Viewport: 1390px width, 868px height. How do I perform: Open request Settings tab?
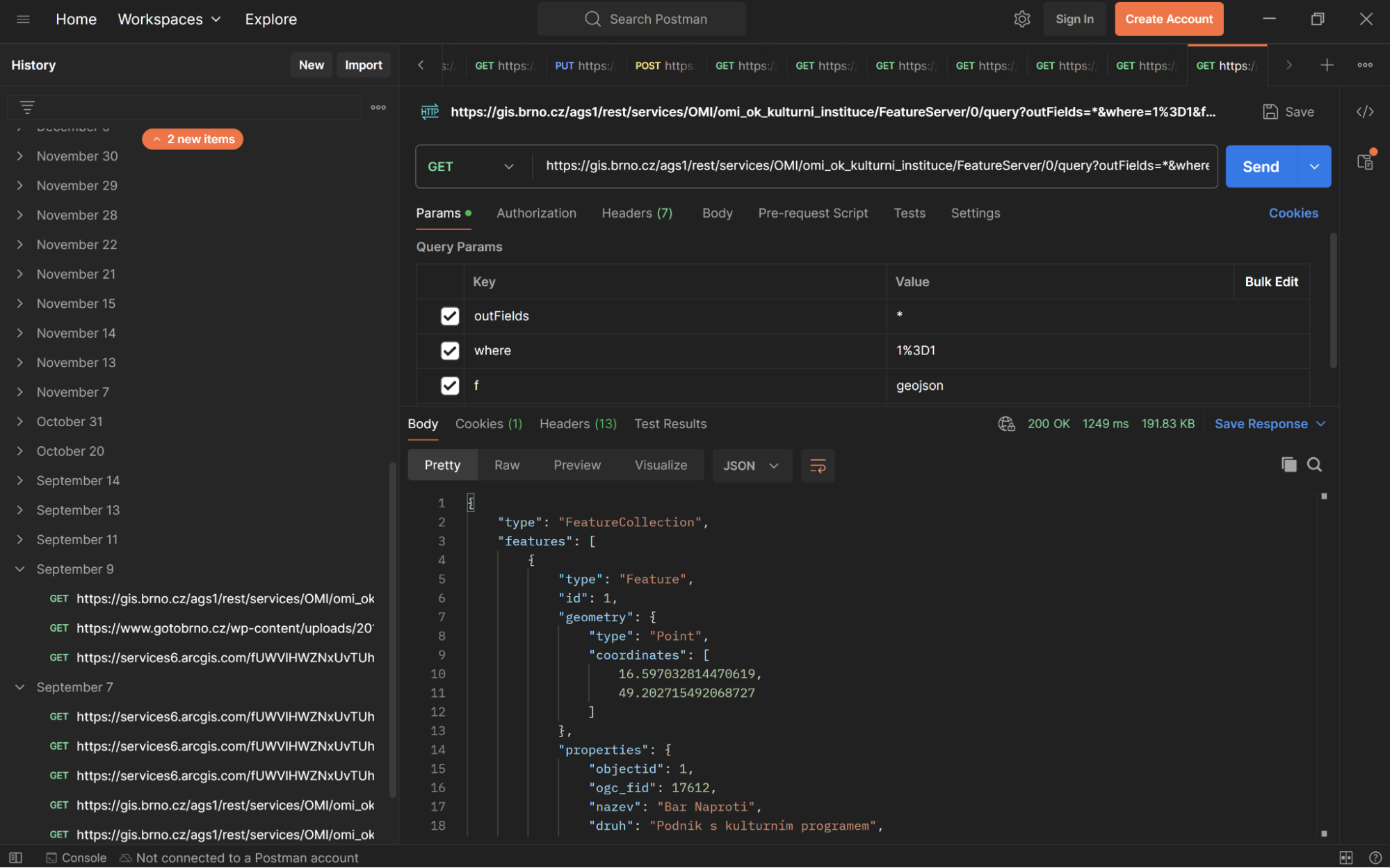975,213
